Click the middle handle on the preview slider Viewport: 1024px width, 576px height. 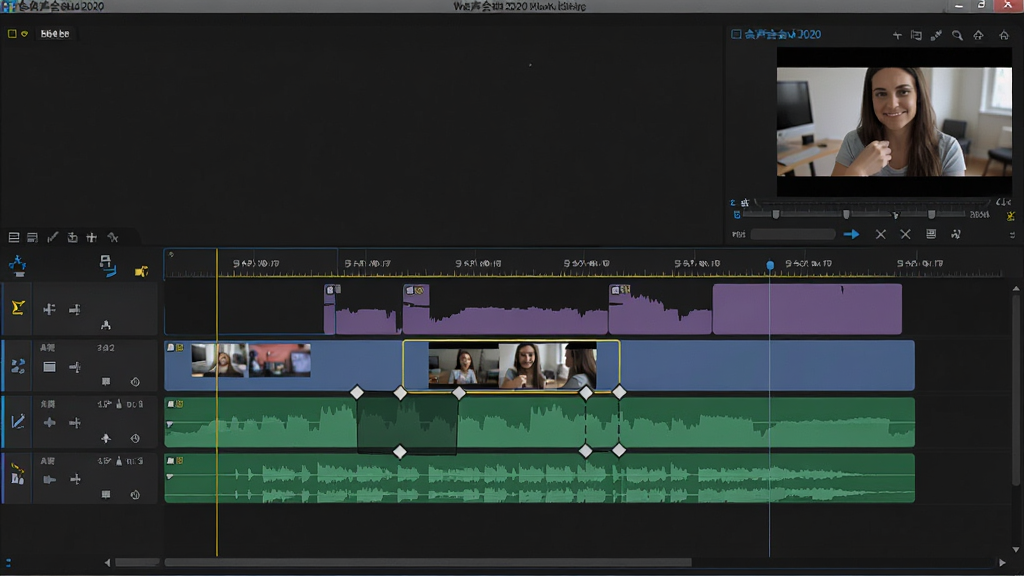846,214
